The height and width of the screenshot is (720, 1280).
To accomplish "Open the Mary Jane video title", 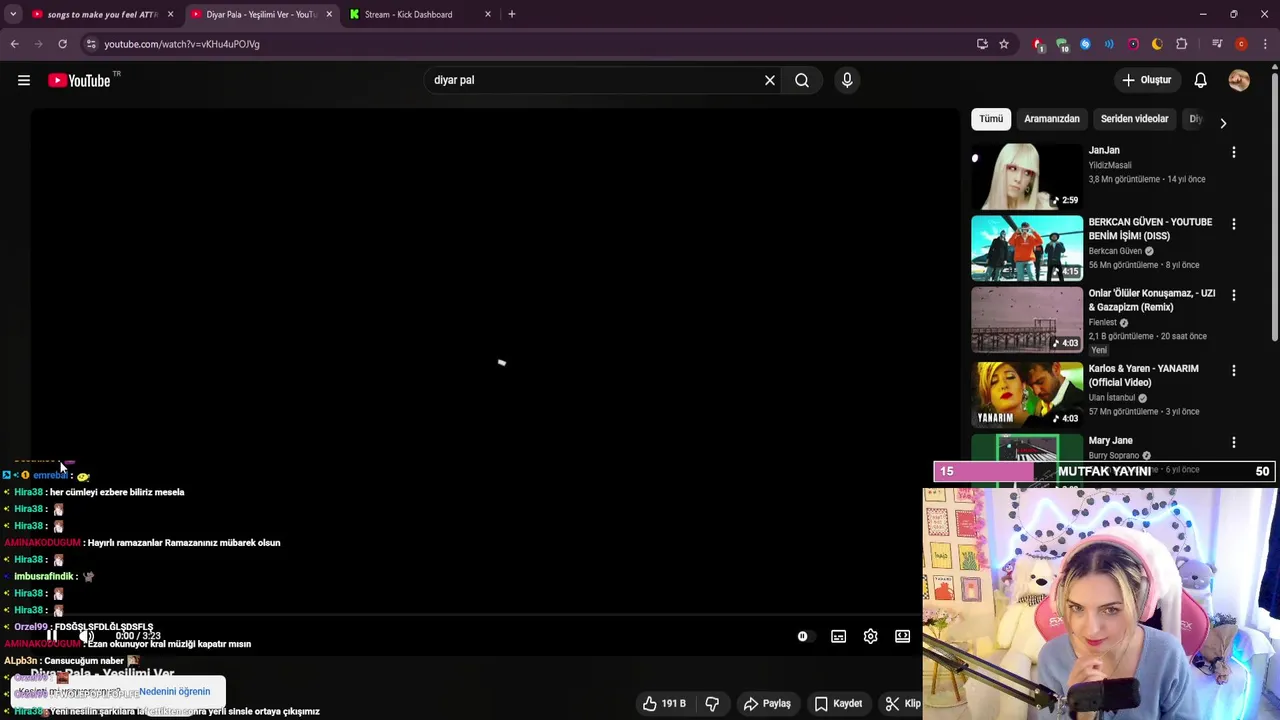I will pos(1110,441).
